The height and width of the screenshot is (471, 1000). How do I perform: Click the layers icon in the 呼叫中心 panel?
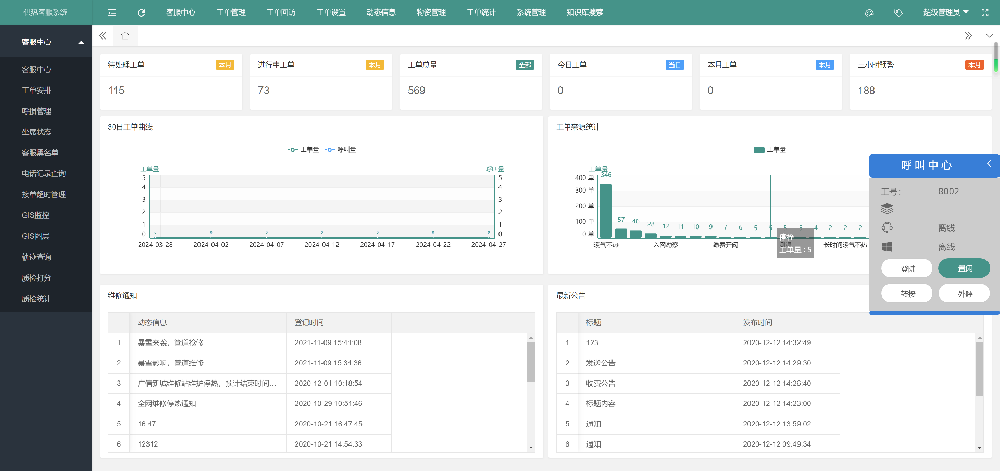point(886,208)
